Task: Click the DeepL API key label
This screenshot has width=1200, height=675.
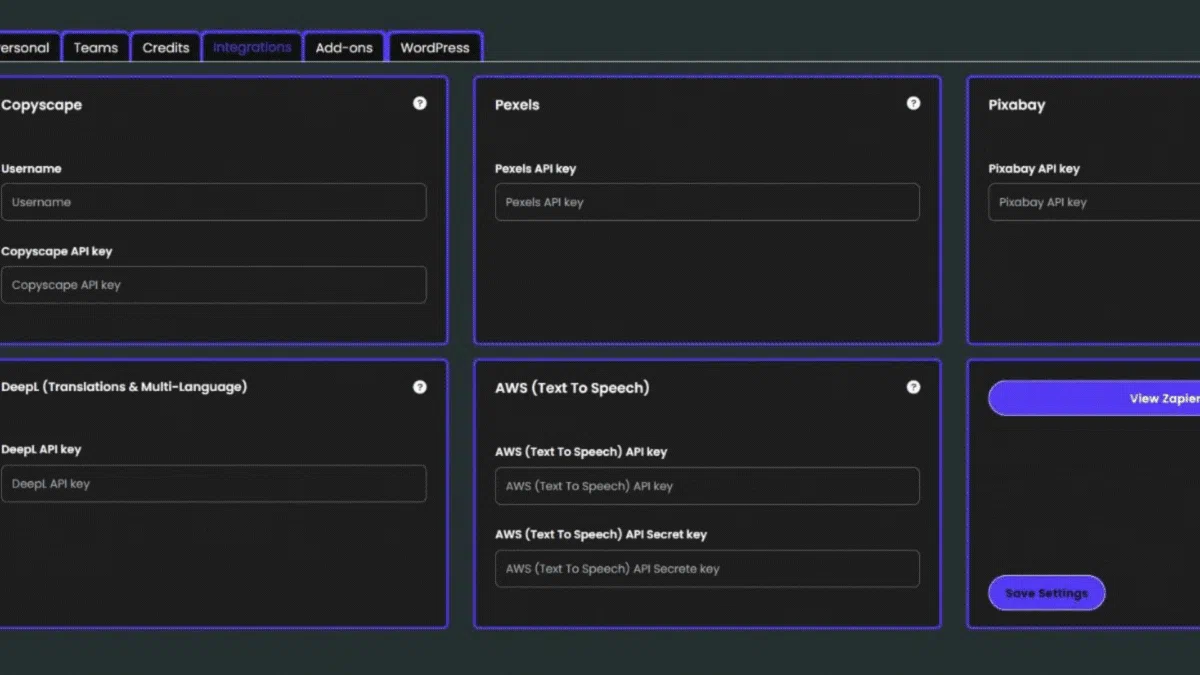Action: (41, 450)
